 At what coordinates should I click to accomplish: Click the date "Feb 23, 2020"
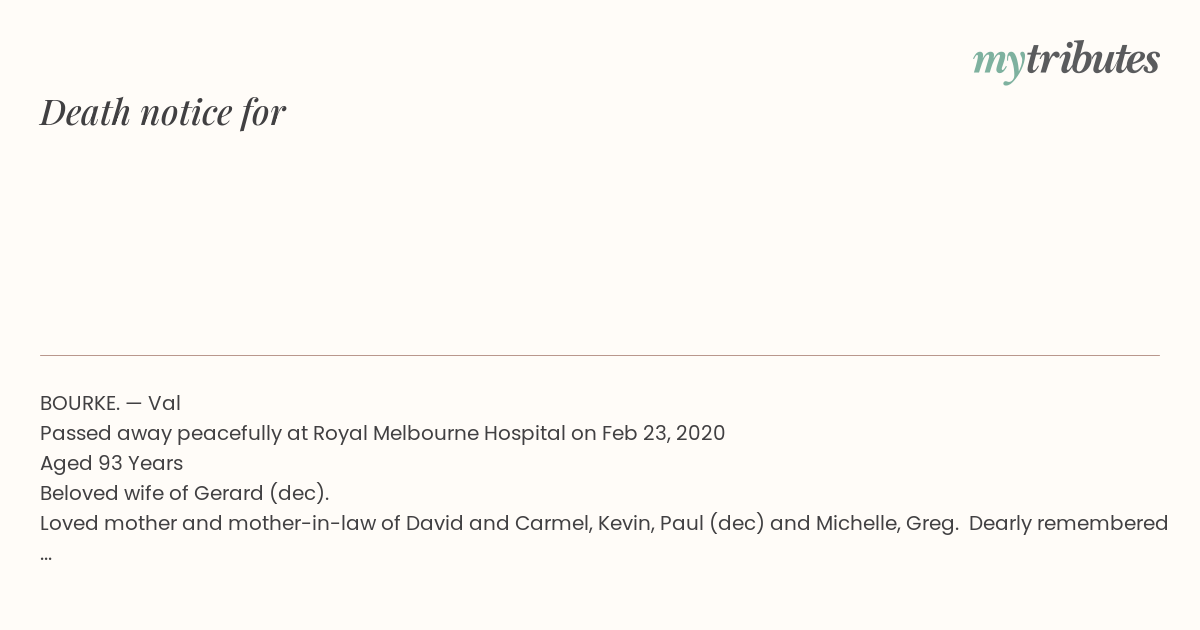[x=663, y=434]
